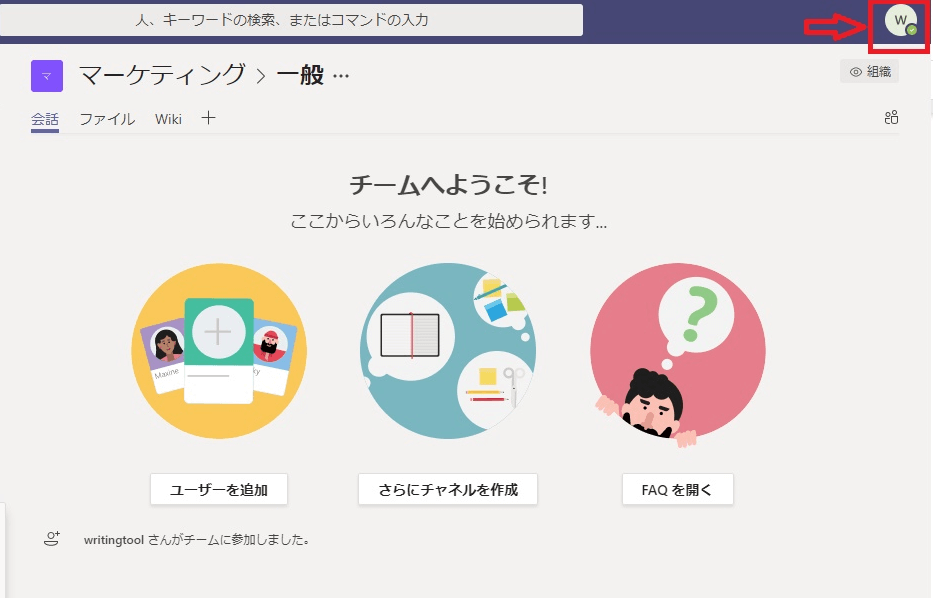Add a new tab with plus icon
The width and height of the screenshot is (933, 598).
[x=208, y=118]
